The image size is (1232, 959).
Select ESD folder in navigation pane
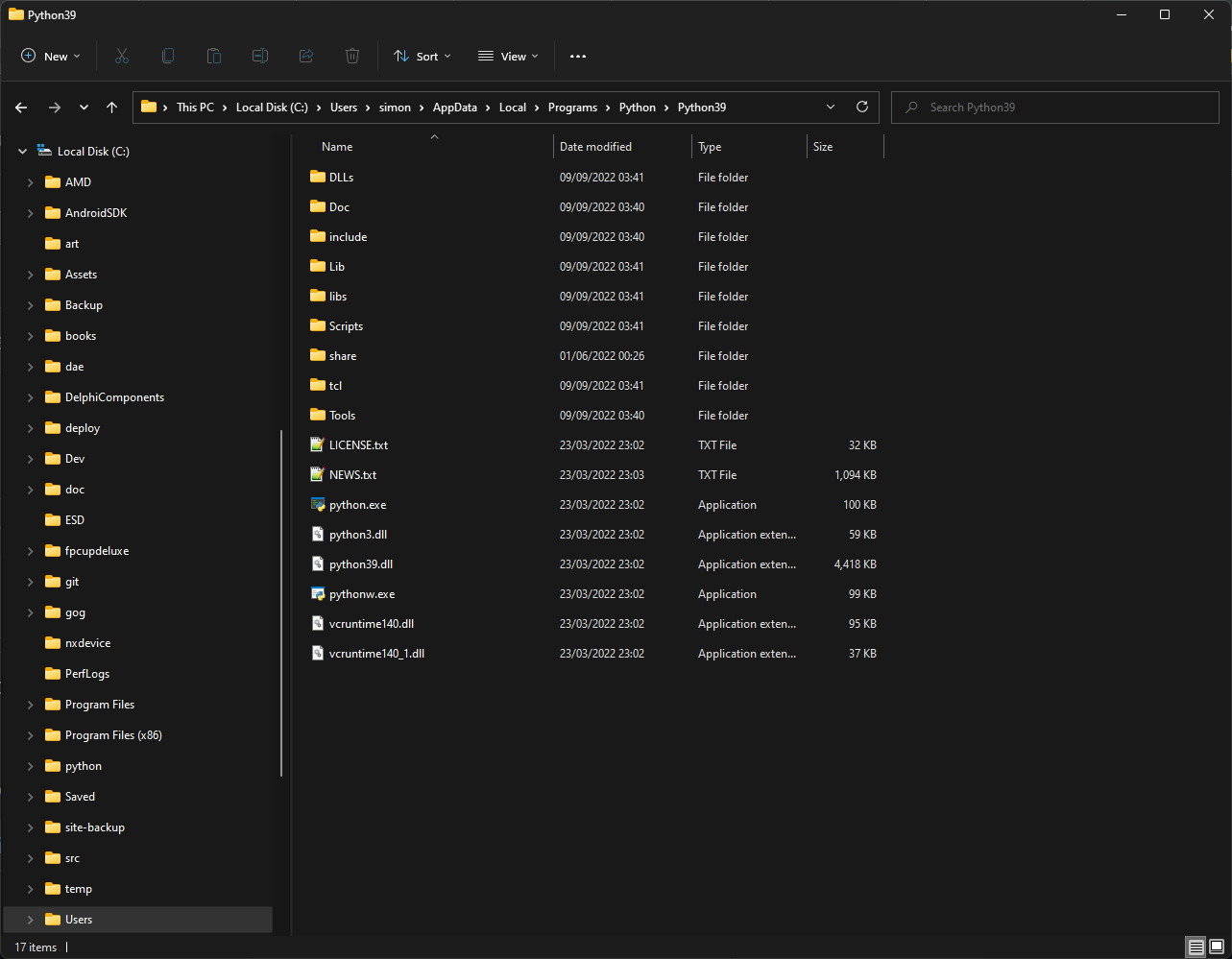click(74, 520)
